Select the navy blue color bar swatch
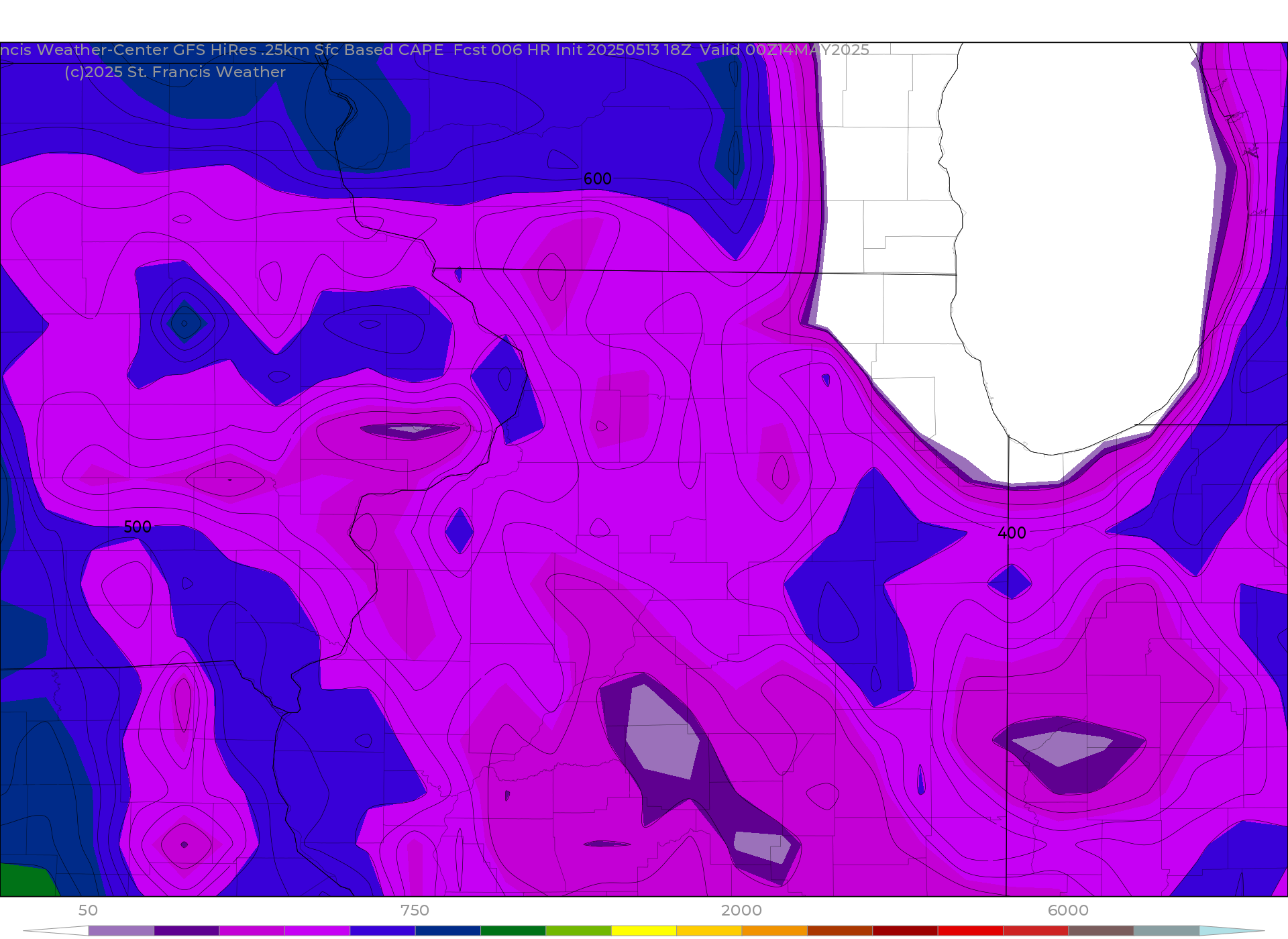Screen dimensions: 1288x939 (x=447, y=931)
